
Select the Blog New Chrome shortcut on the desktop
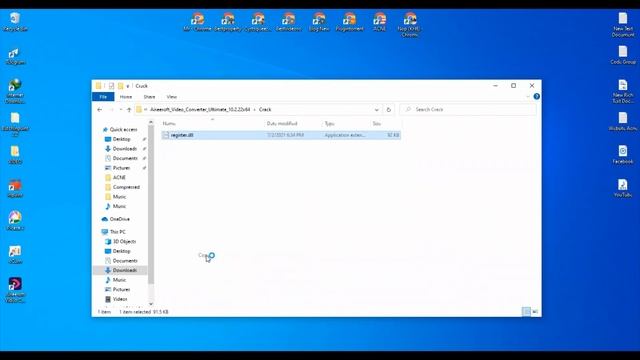(x=319, y=22)
